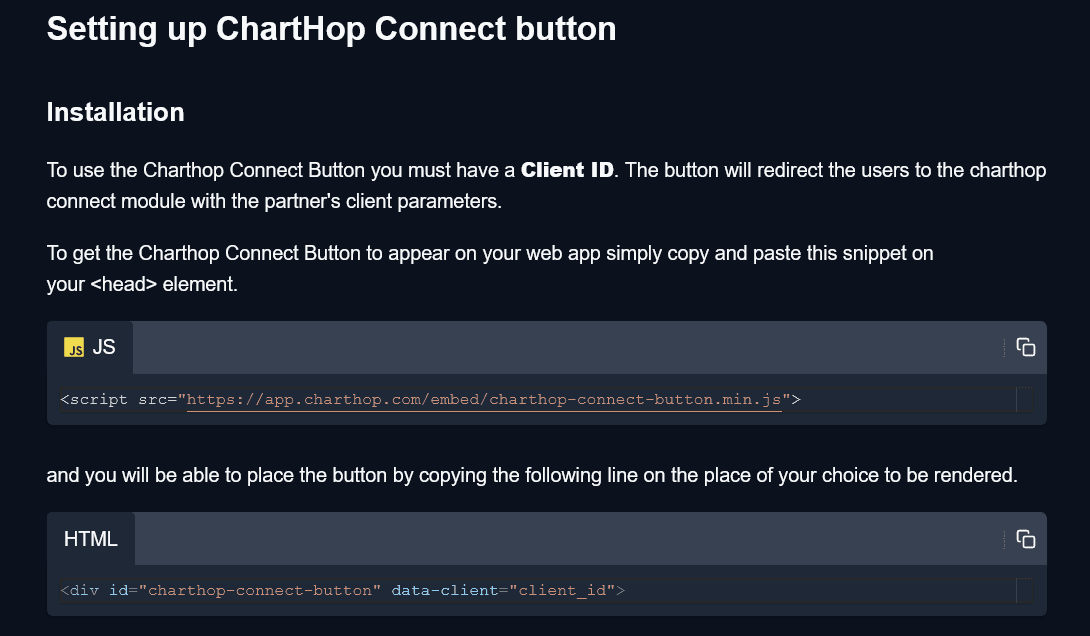Click the clipboard icon beside the div snippet
This screenshot has width=1090, height=636.
pos(1026,538)
